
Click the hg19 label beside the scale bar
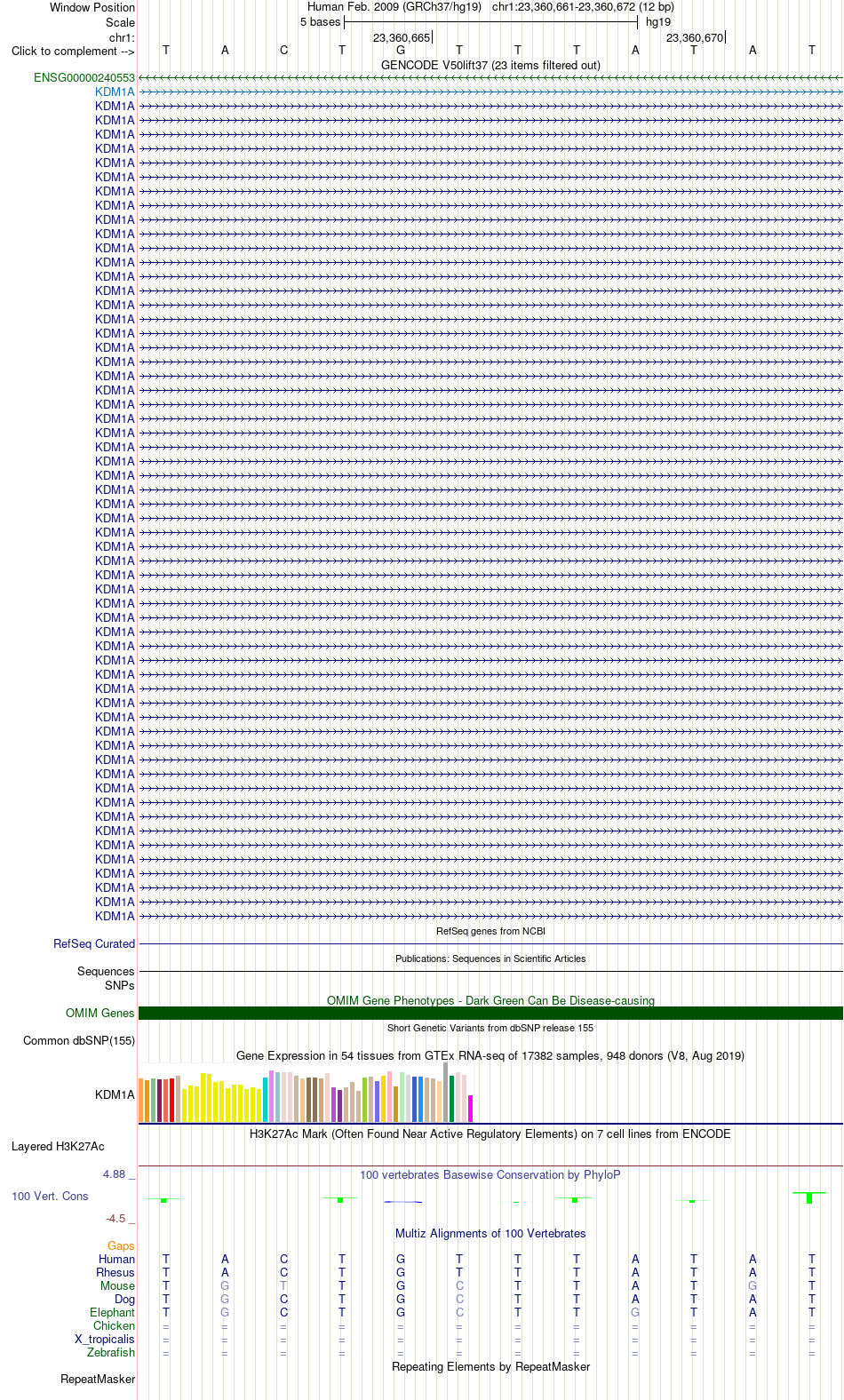(x=658, y=22)
